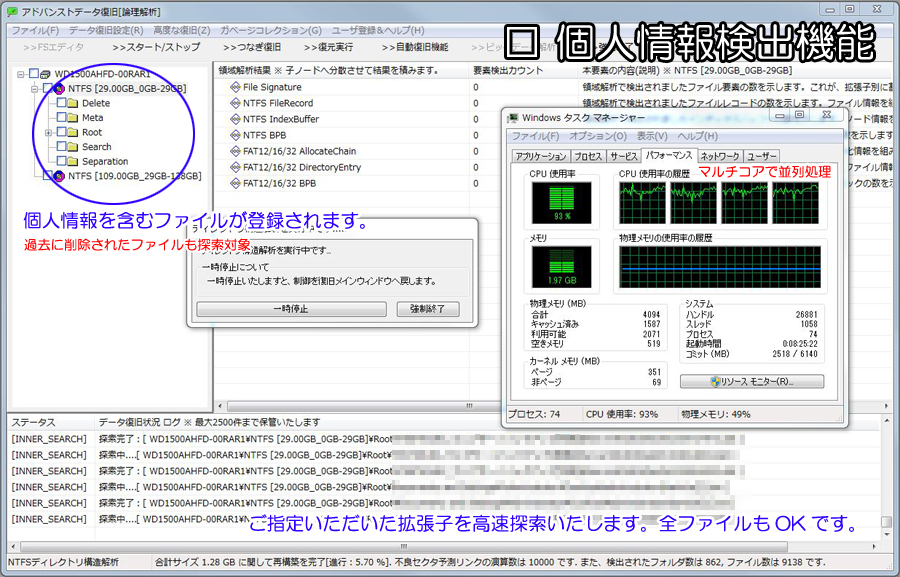The width and height of the screenshot is (900, 577).
Task: Click the File Signature row icon
Action: click(235, 87)
